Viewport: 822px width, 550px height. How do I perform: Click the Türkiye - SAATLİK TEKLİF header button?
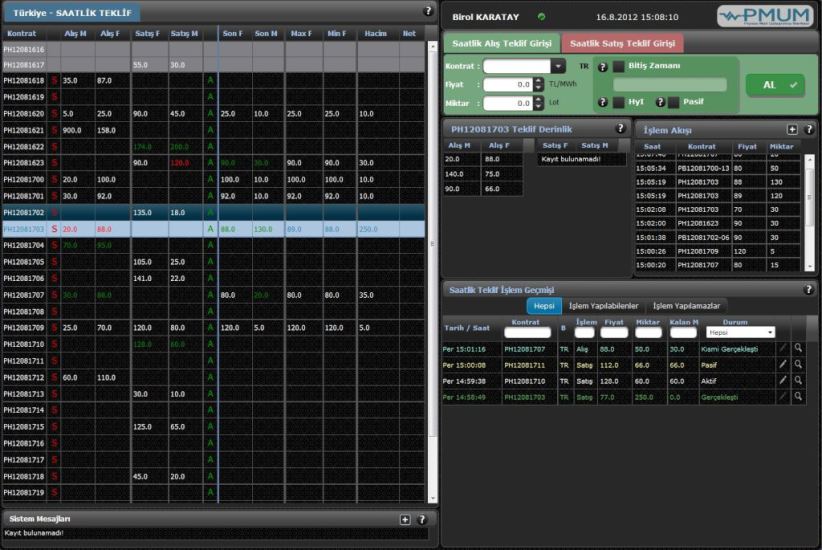tap(71, 13)
